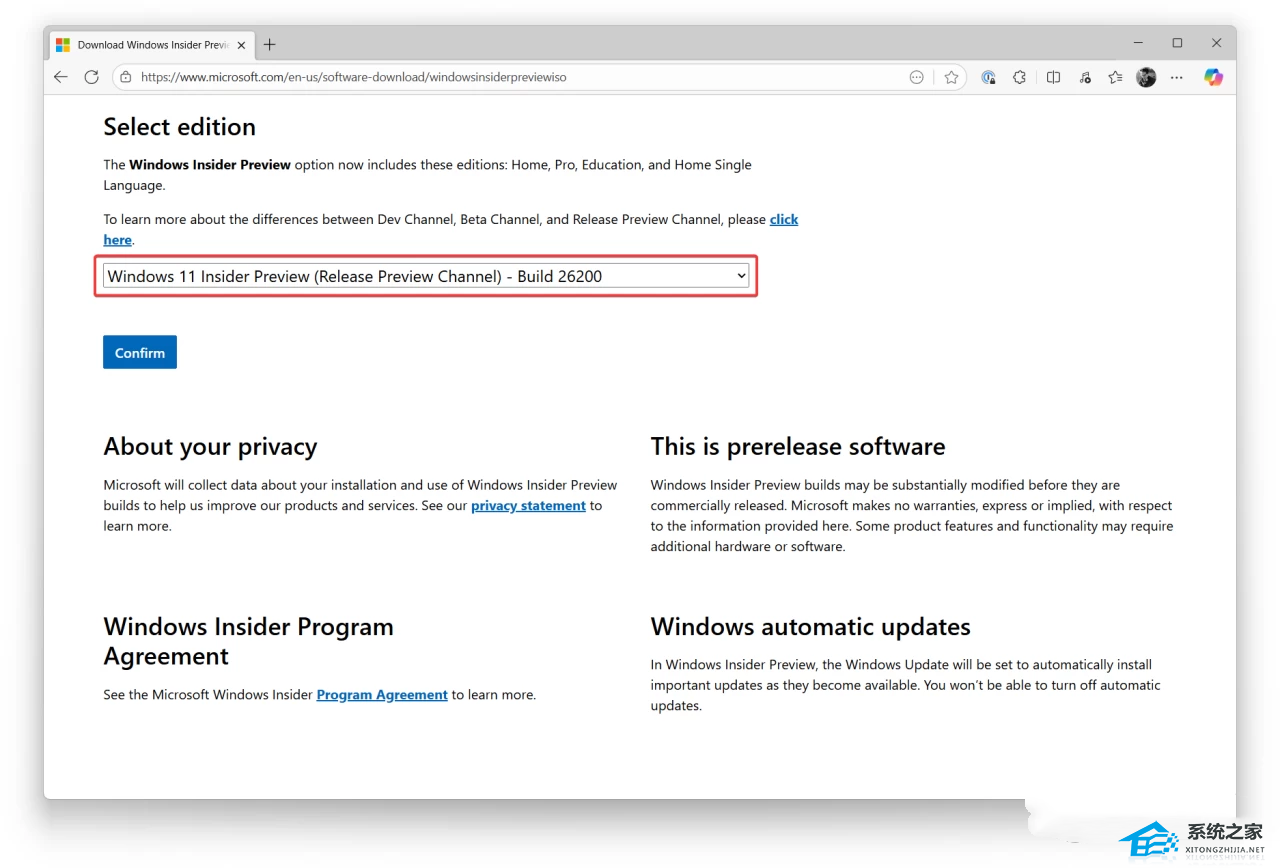The height and width of the screenshot is (868, 1280).
Task: Open Settings and more ellipsis menu
Action: 1177,77
